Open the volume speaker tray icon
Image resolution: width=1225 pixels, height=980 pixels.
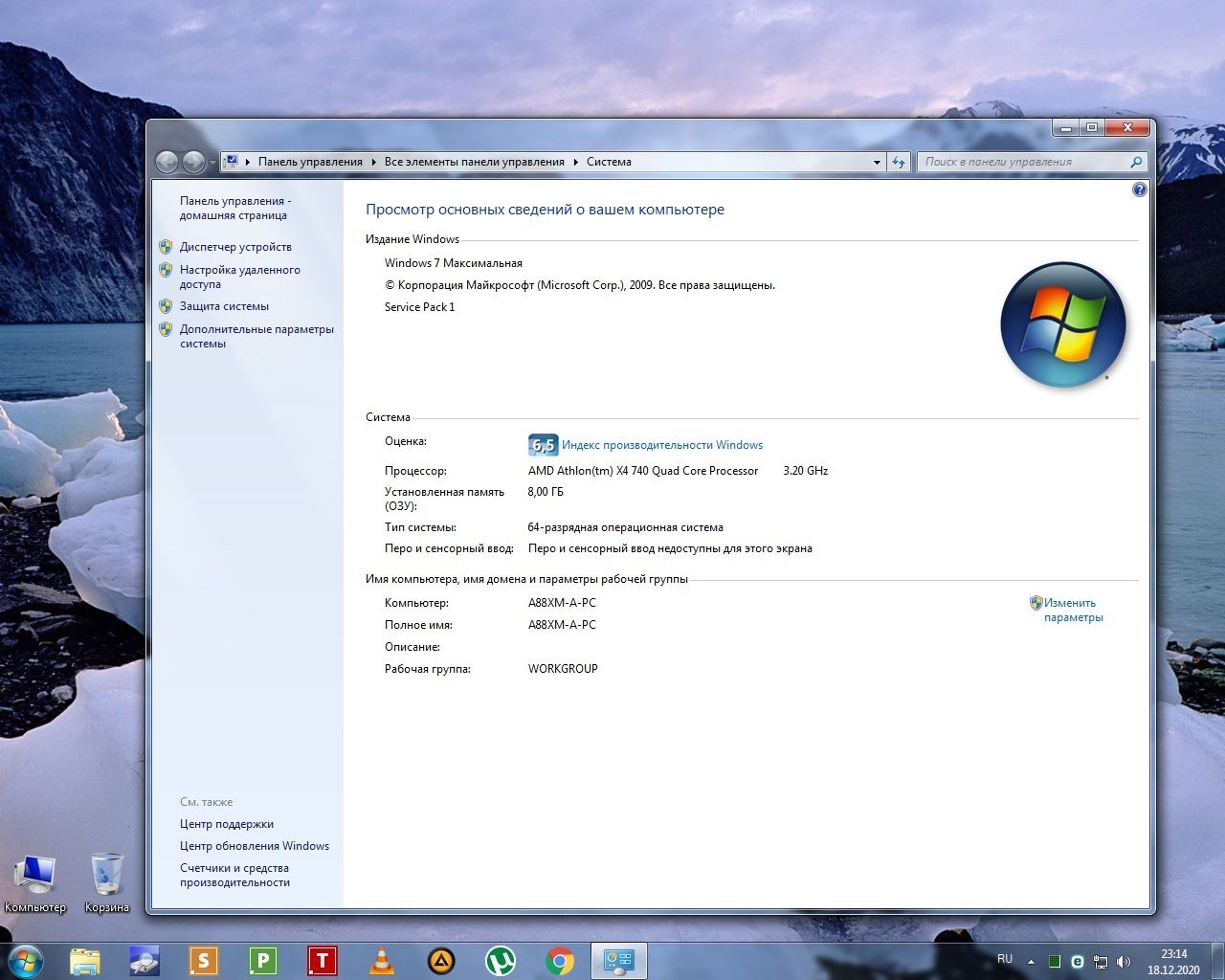pyautogui.click(x=1124, y=962)
